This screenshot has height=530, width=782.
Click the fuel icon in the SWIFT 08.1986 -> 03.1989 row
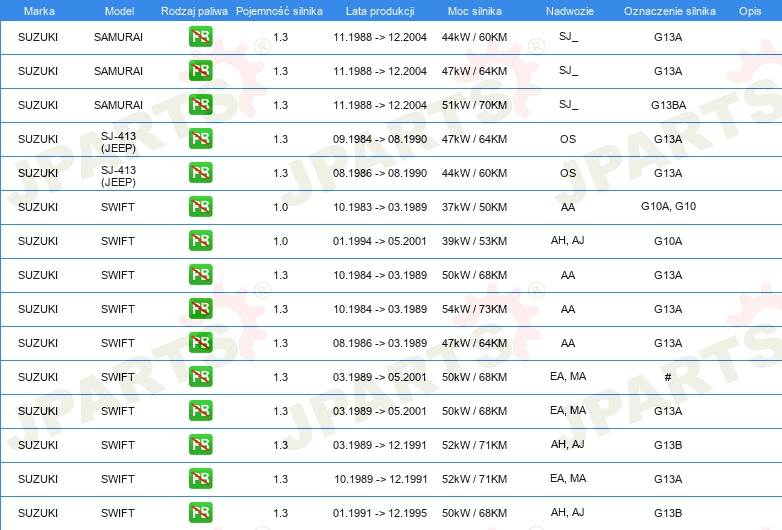point(200,342)
